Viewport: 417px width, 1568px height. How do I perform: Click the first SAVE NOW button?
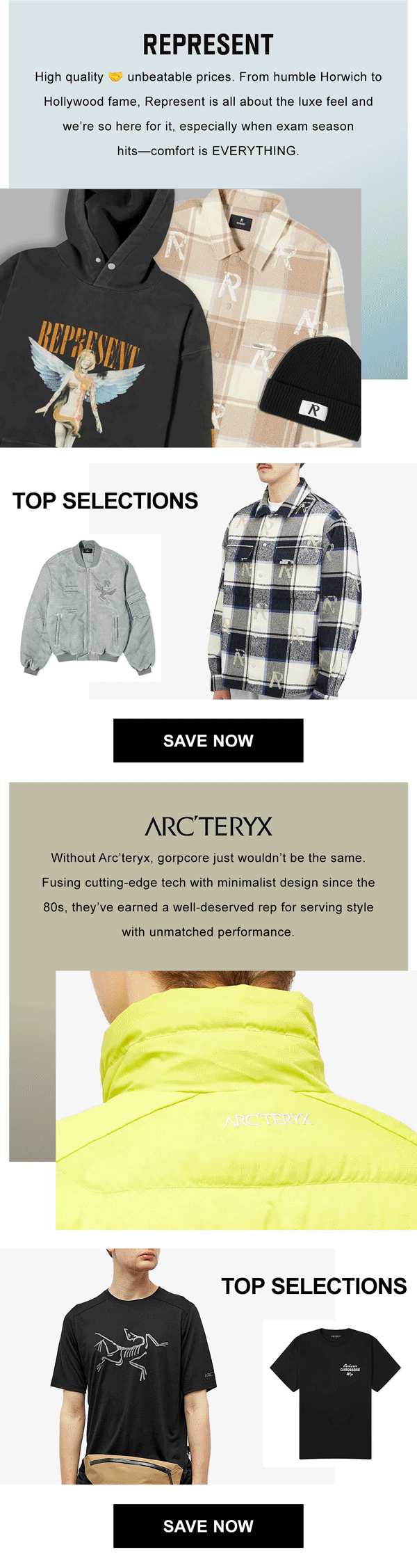click(x=208, y=740)
